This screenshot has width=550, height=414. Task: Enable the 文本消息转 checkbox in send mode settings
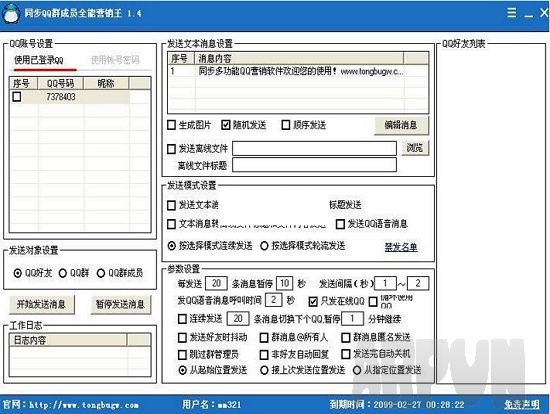pyautogui.click(x=172, y=224)
